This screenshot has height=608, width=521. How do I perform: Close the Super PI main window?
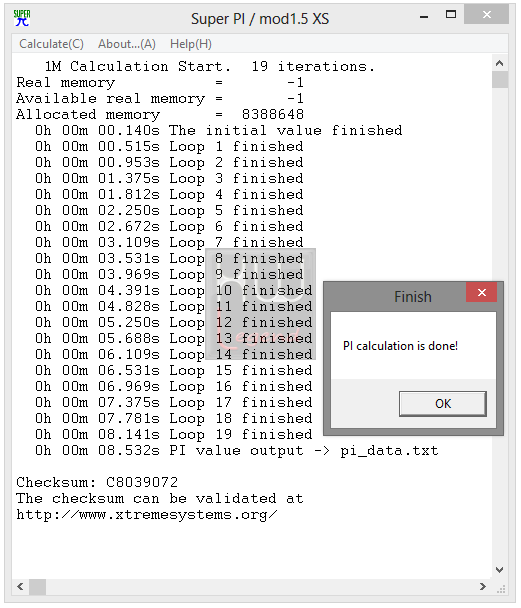point(486,15)
